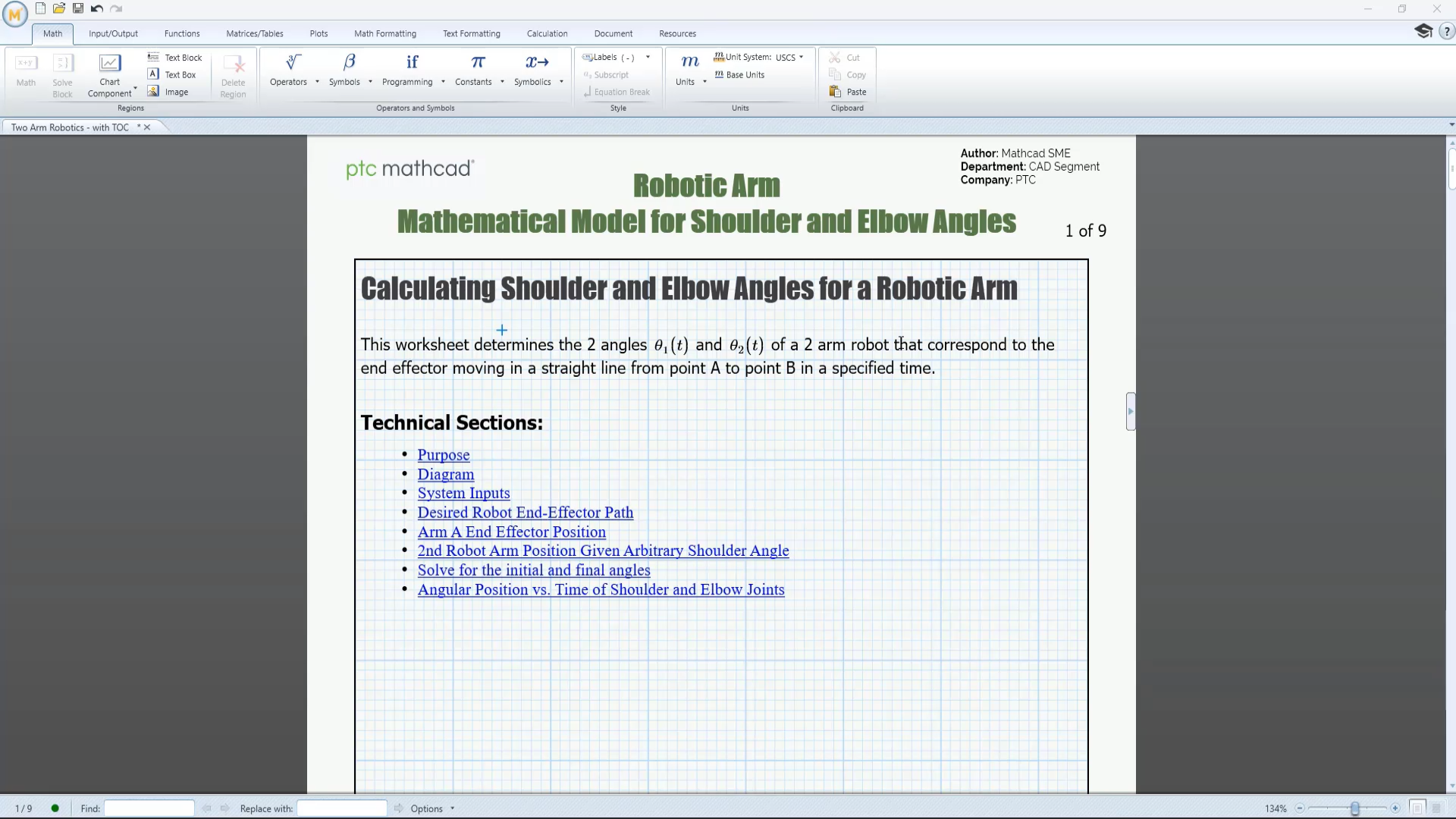Expand the Symbolics dropdown arrow
This screenshot has width=1456, height=819.
pos(561,82)
